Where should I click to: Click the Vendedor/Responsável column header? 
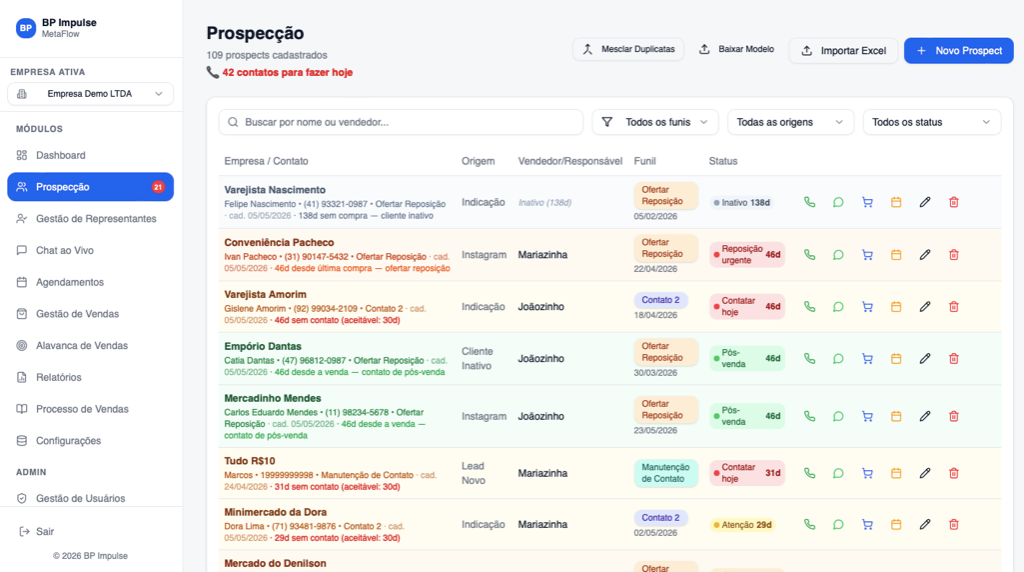click(570, 161)
